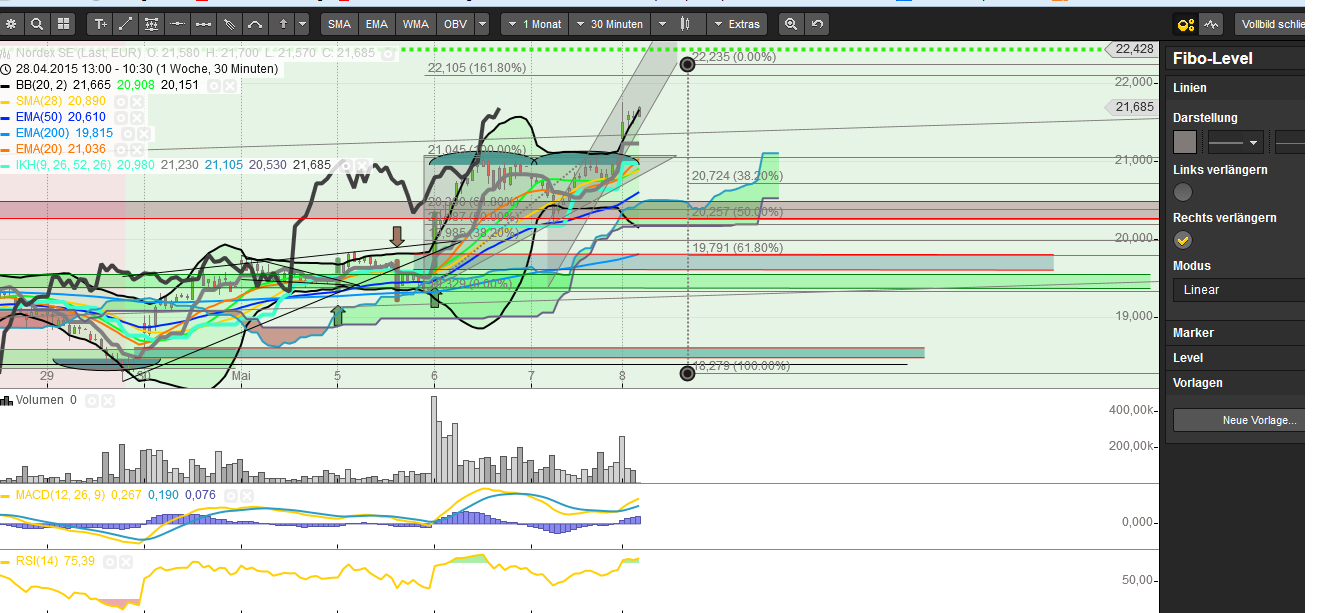Select the line segment tool with endpoints
The height and width of the screenshot is (613, 1320).
(x=203, y=23)
